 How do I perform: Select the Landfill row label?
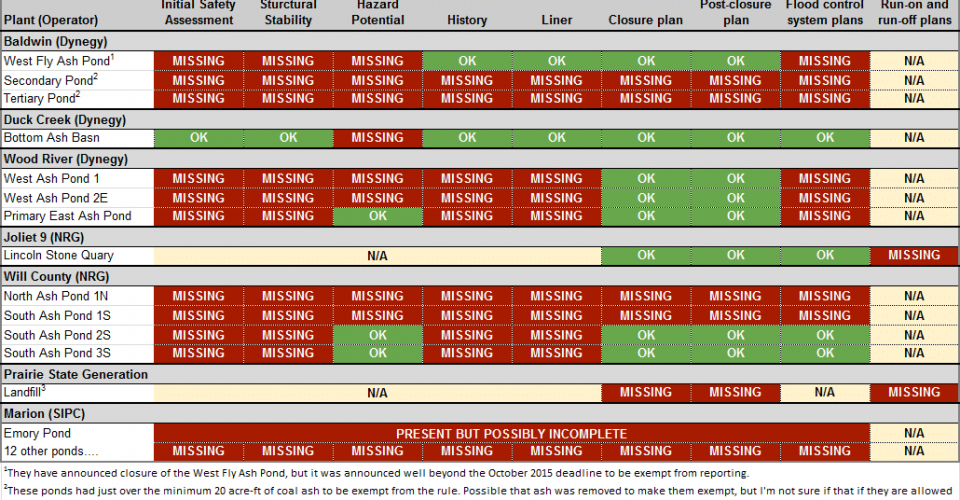[24, 392]
